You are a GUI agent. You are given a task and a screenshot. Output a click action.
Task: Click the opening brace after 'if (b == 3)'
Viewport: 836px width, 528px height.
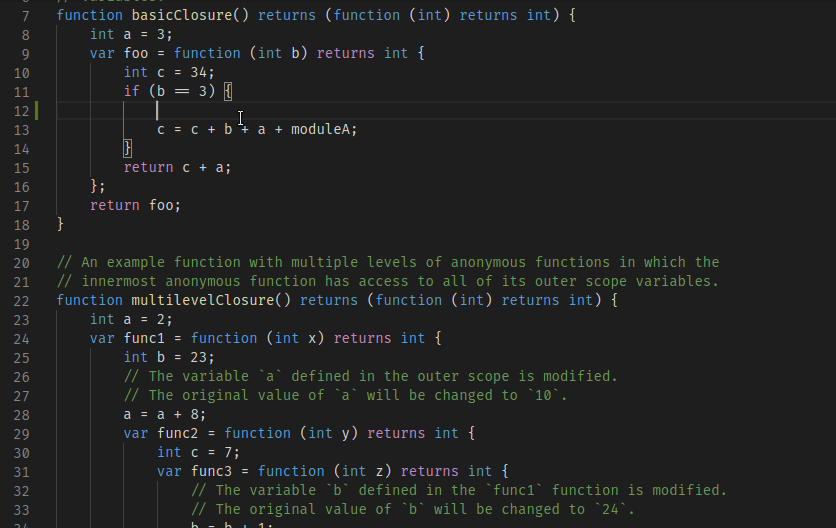pyautogui.click(x=228, y=91)
